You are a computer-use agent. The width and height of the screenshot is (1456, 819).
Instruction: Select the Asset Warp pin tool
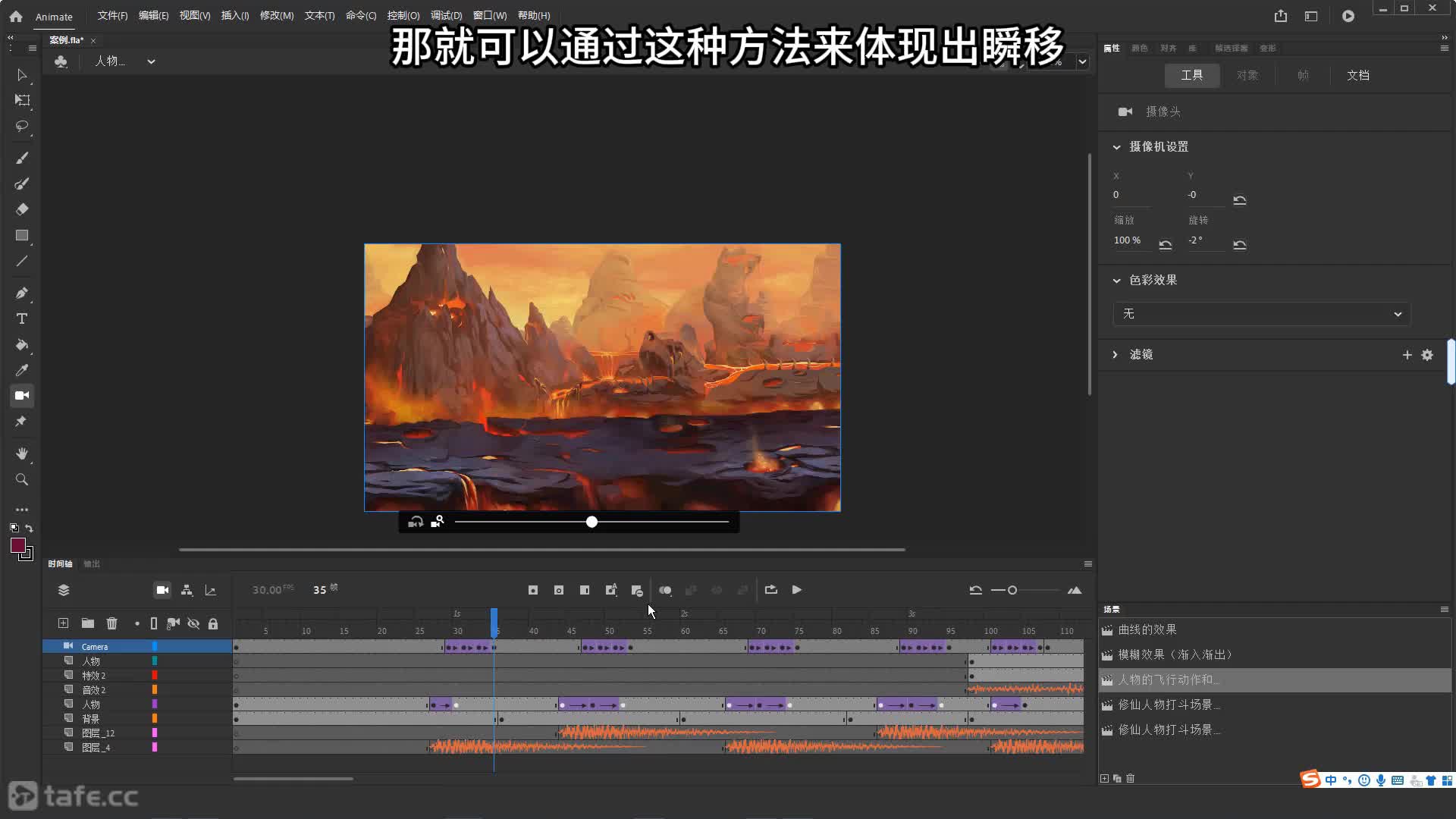click(22, 421)
